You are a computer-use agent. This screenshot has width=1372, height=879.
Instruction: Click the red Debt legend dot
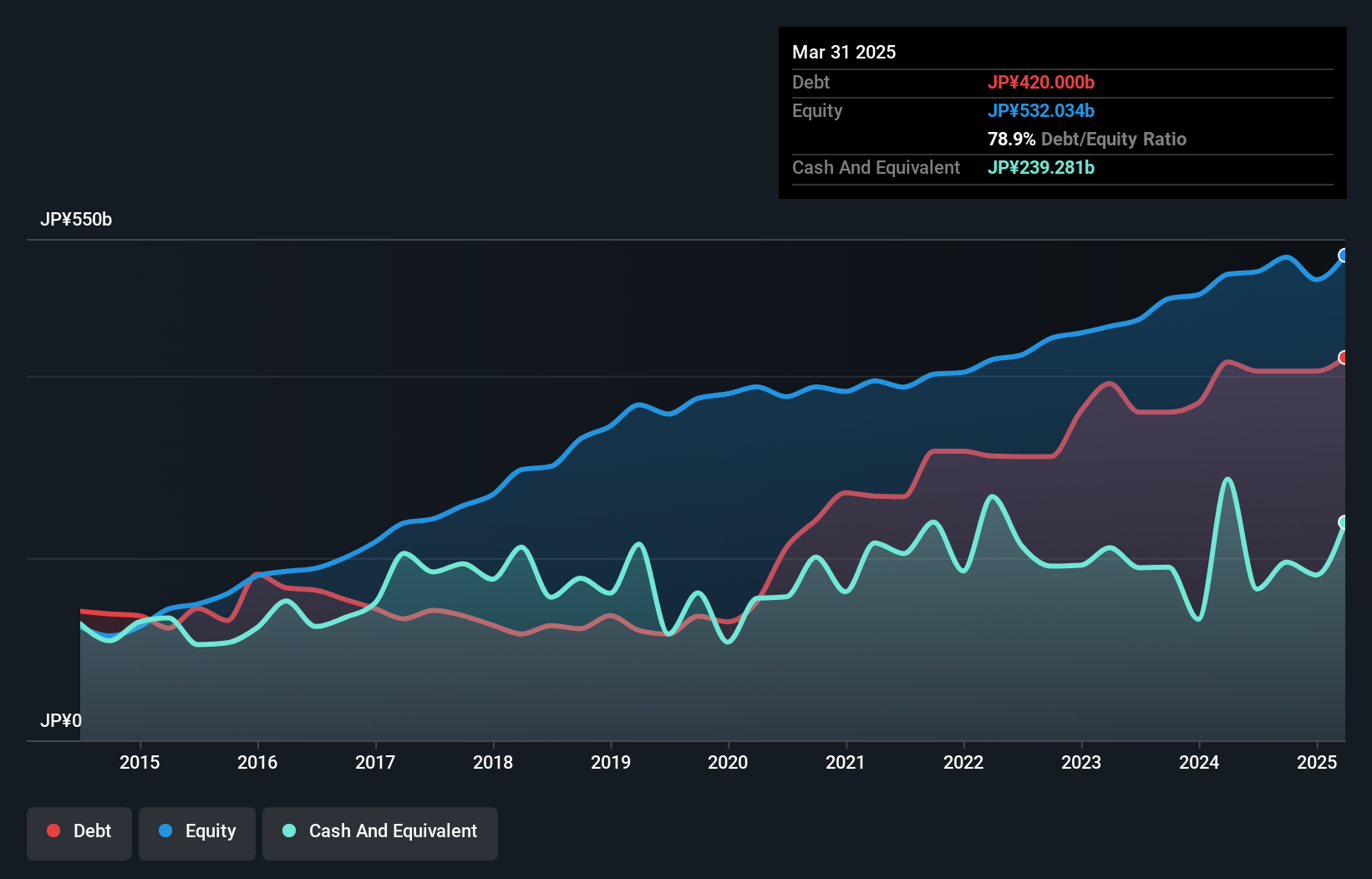tap(53, 831)
